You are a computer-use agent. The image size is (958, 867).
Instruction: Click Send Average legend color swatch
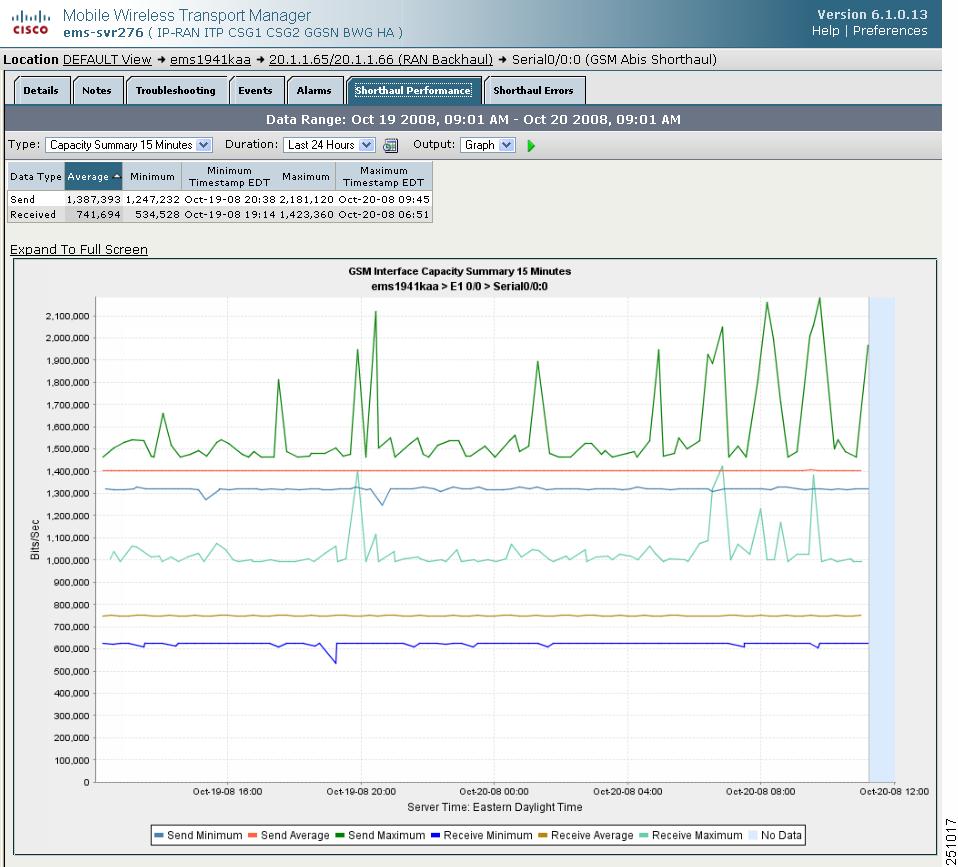[252, 835]
